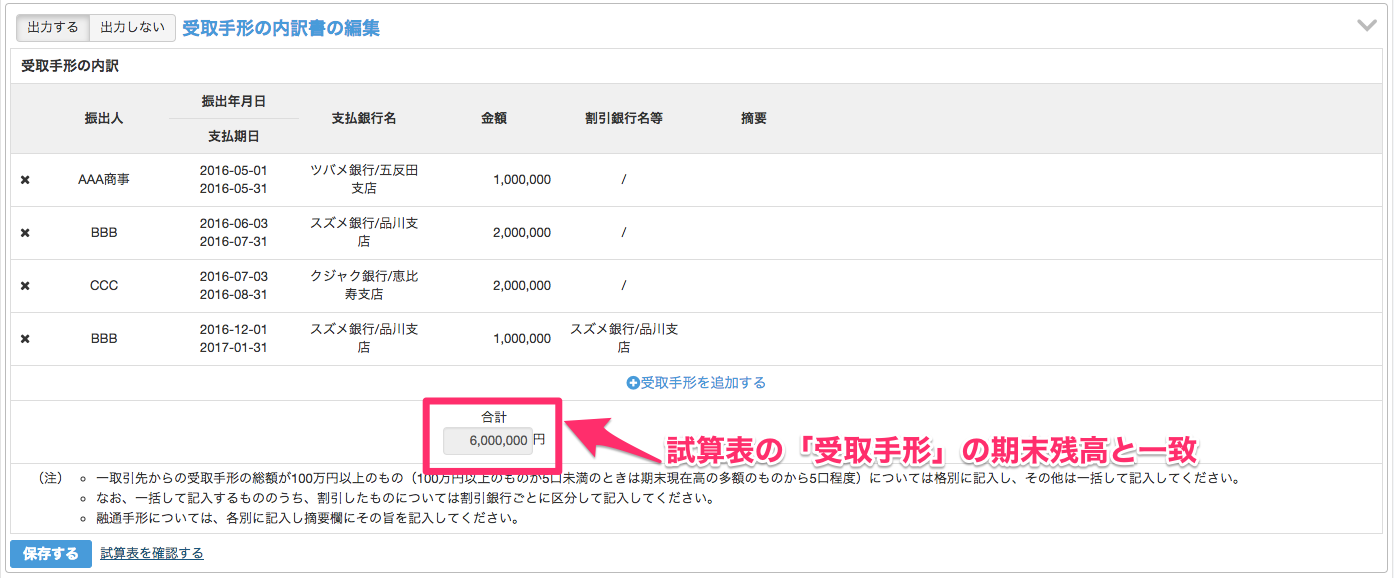Click the 割引銀行名等 column header
Viewport: 1394px width, 578px height.
coord(624,118)
